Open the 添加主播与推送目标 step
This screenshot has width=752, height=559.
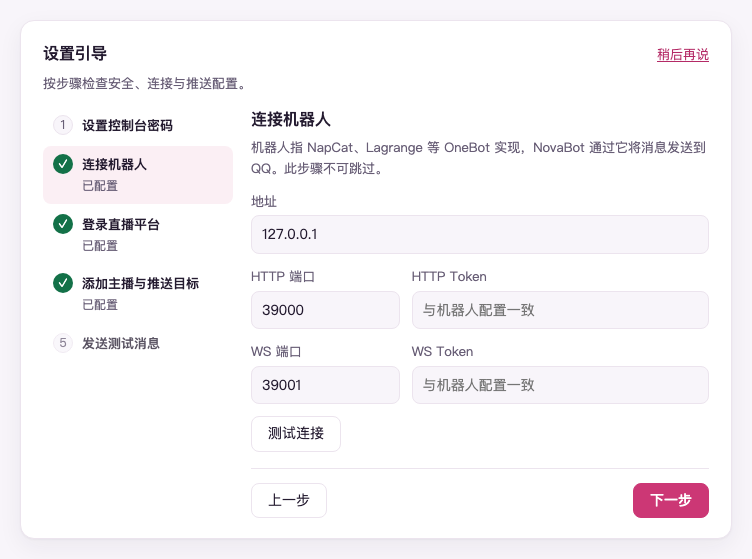coord(138,293)
